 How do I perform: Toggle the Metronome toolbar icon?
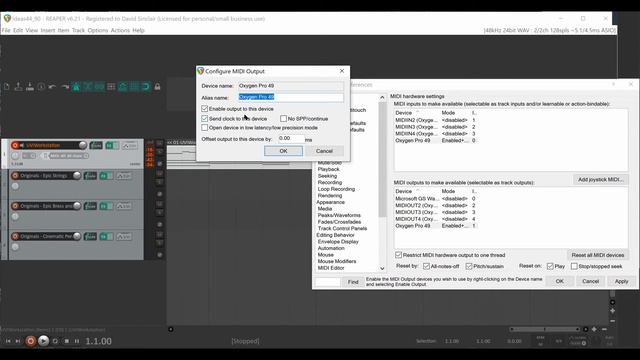(x=76, y=87)
